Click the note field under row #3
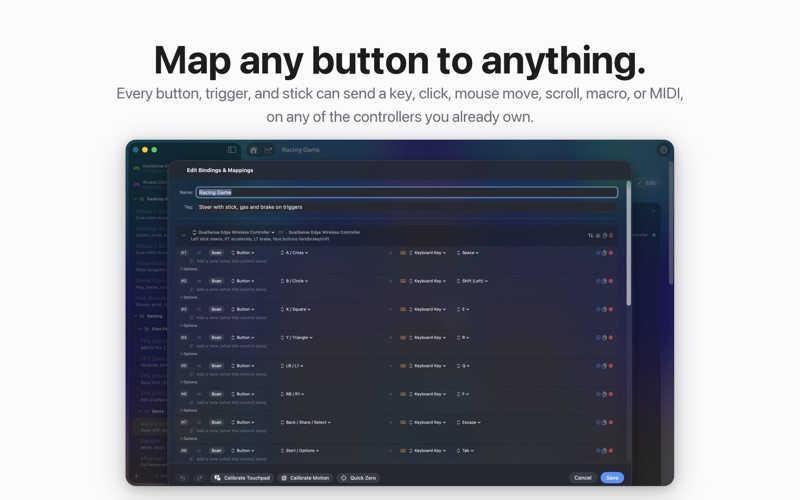The image size is (800, 500). click(232, 317)
